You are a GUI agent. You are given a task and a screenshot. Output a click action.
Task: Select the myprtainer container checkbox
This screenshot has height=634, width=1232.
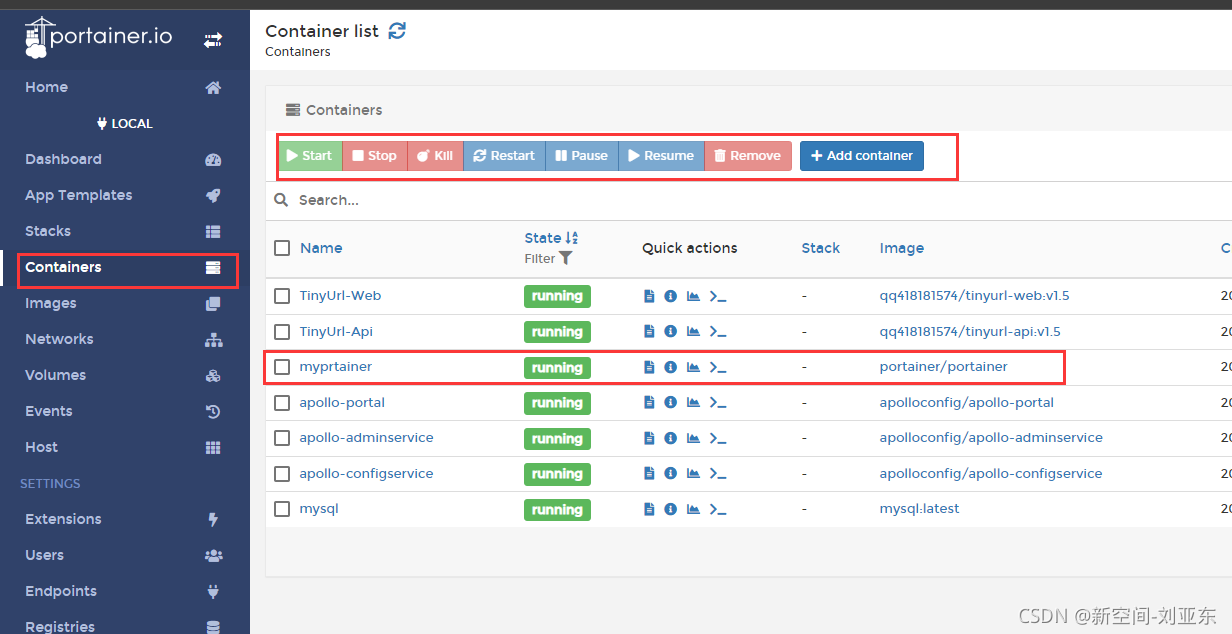[x=282, y=367]
